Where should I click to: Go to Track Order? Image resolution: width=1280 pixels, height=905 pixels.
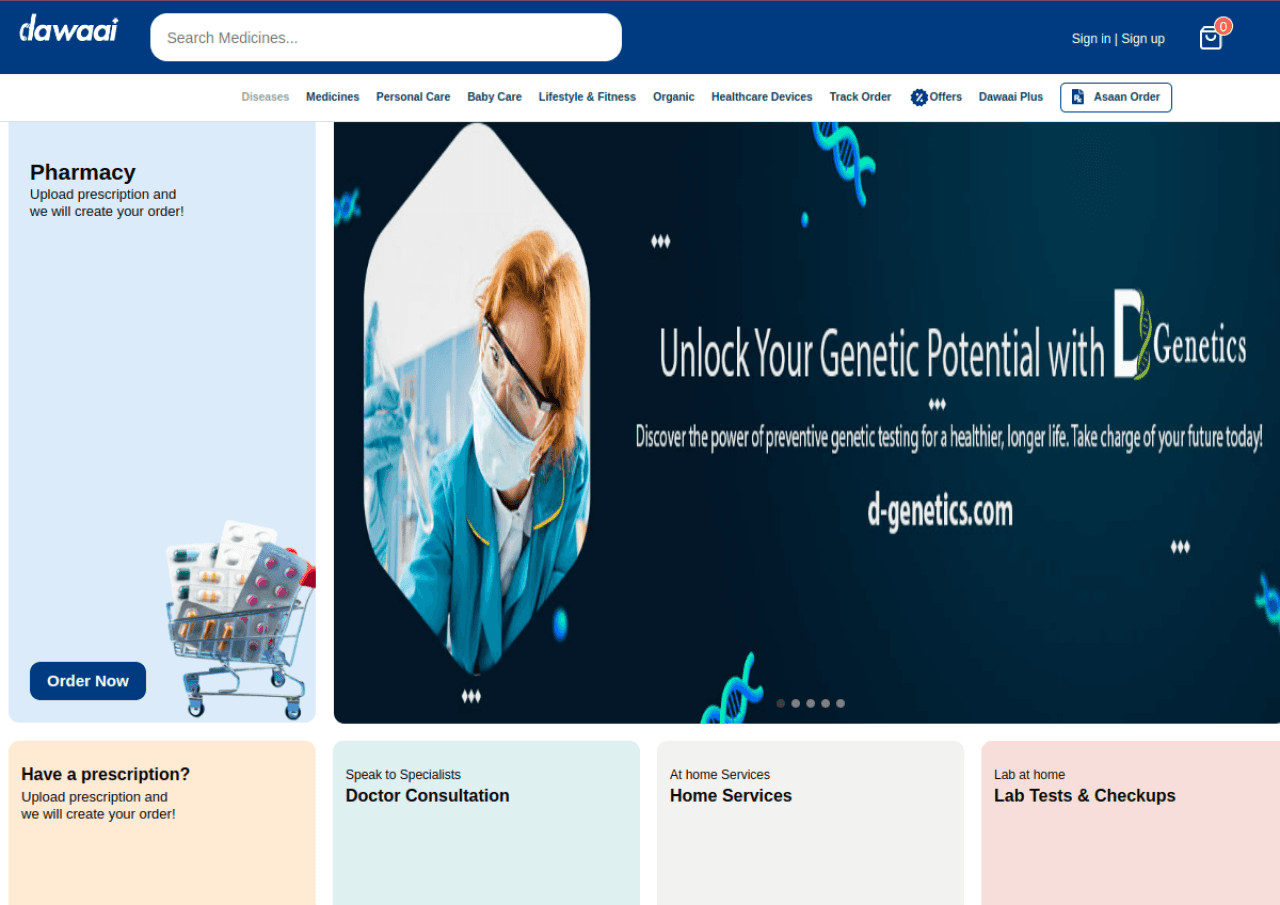pos(860,97)
